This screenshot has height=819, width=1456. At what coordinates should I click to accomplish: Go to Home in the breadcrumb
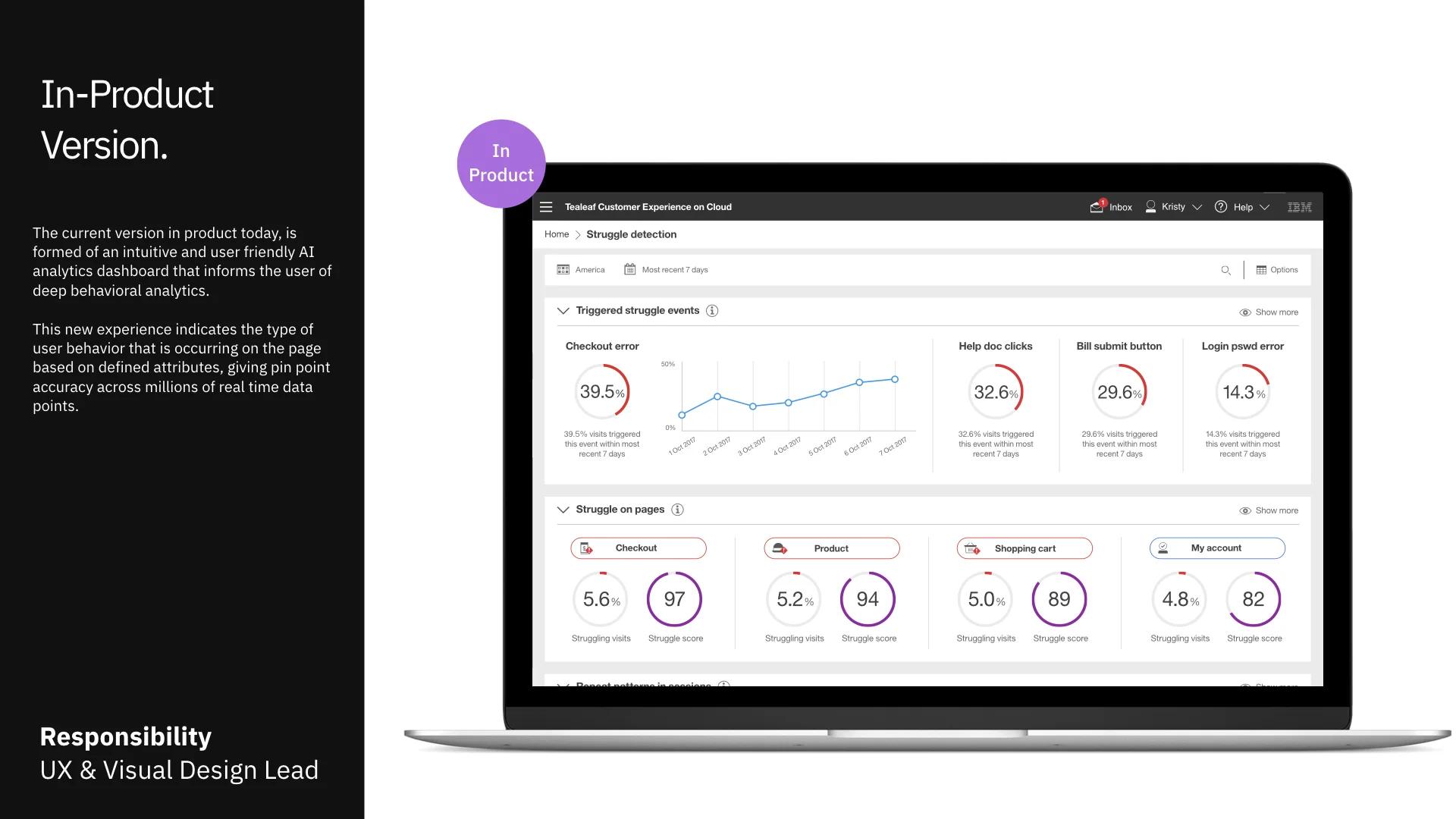pos(556,234)
